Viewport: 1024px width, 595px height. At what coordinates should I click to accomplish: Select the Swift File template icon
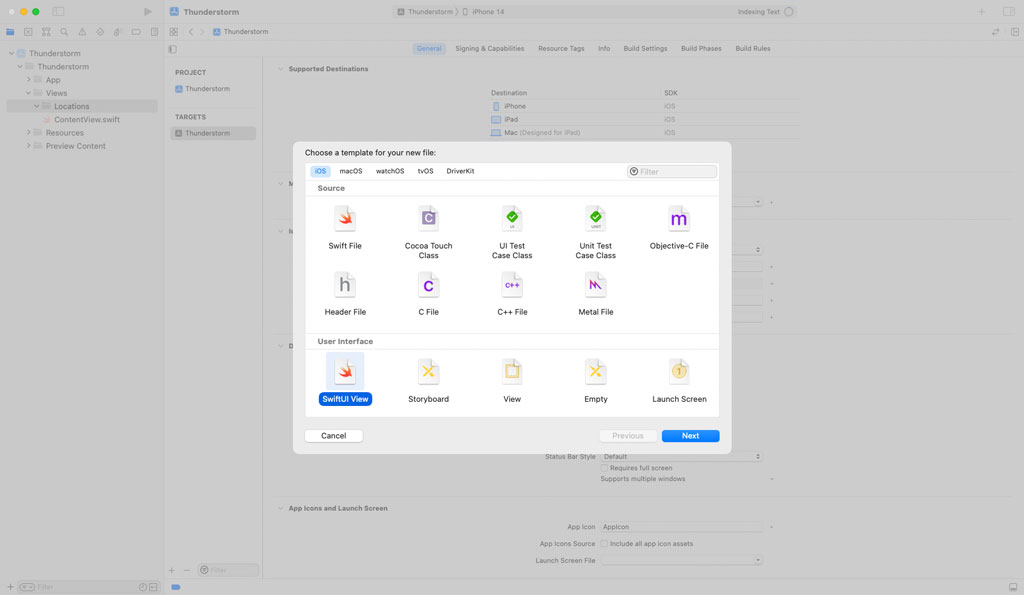coord(345,220)
